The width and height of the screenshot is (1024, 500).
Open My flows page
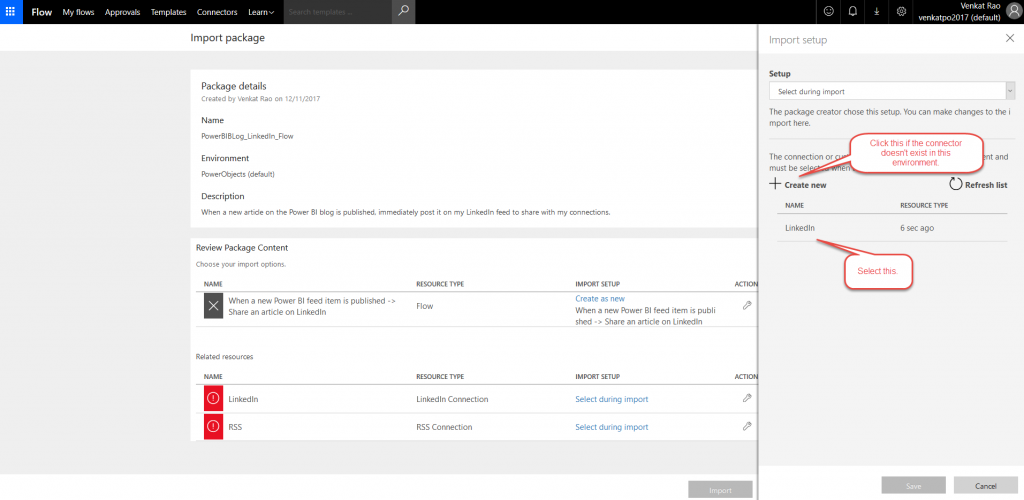[78, 12]
